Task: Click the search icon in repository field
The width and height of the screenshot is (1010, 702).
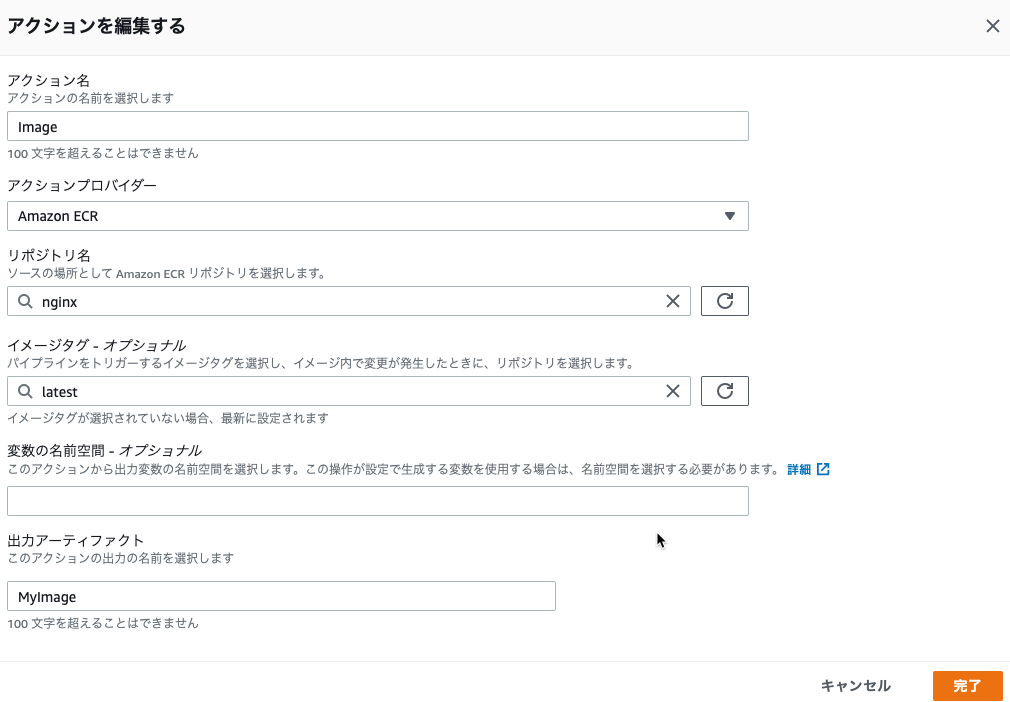Action: tap(24, 301)
